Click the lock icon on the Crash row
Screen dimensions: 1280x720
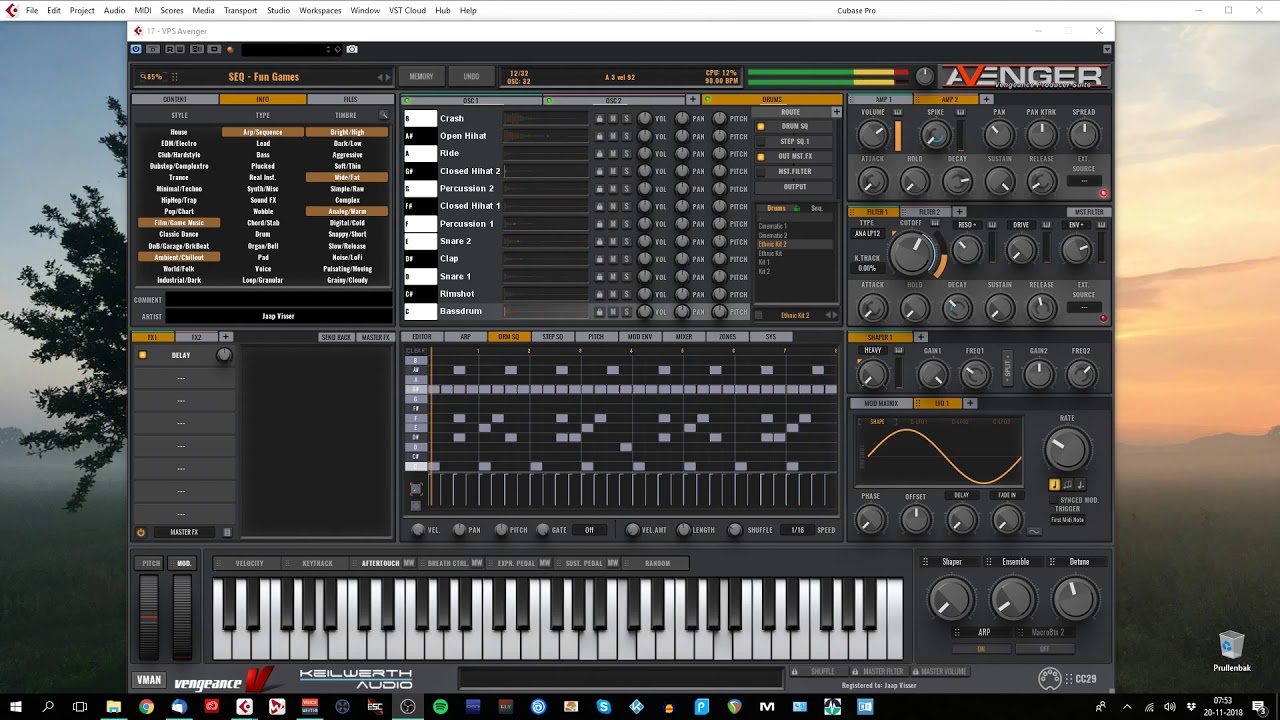[x=600, y=118]
